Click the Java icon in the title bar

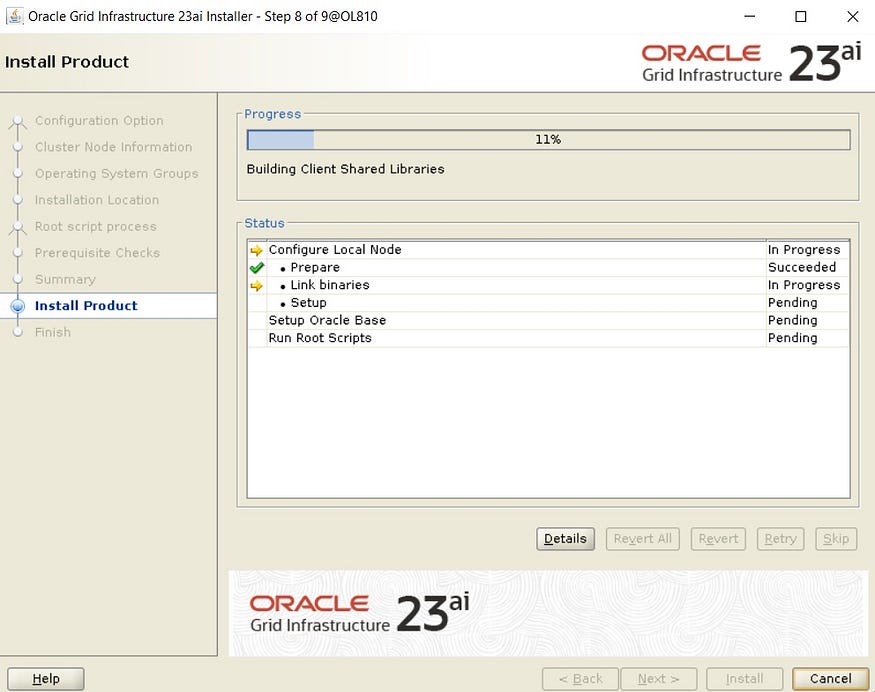click(15, 16)
